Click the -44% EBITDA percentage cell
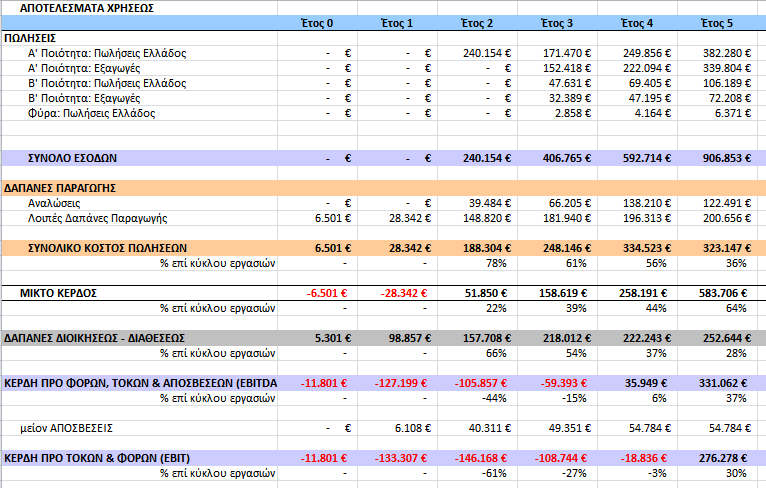766x488 pixels. (494, 399)
